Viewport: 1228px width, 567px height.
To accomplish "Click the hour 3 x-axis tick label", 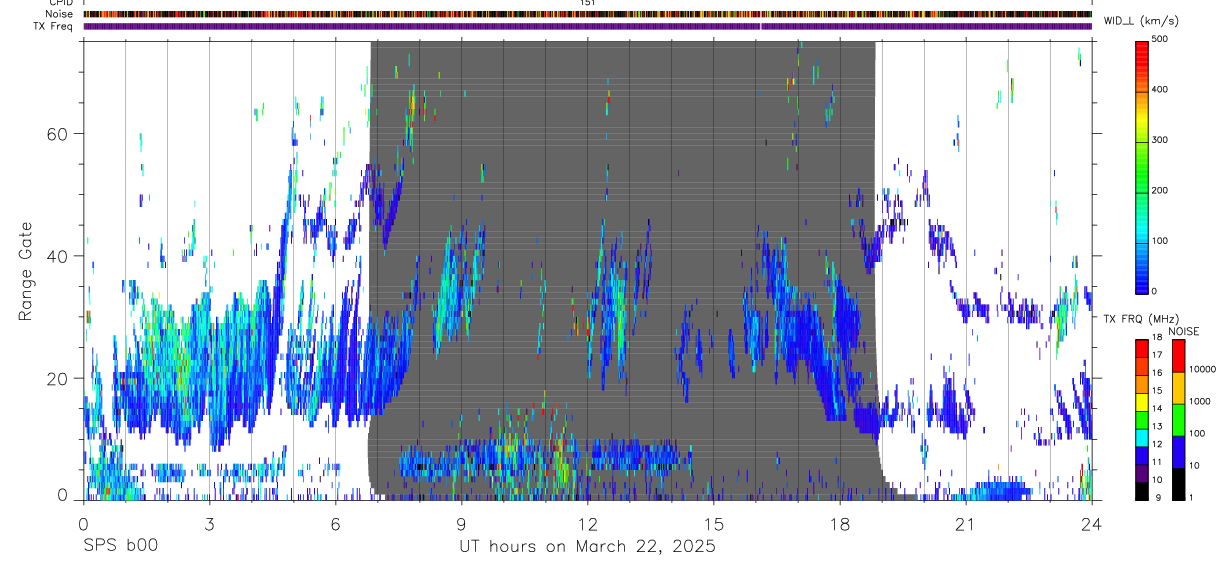I will click(209, 523).
